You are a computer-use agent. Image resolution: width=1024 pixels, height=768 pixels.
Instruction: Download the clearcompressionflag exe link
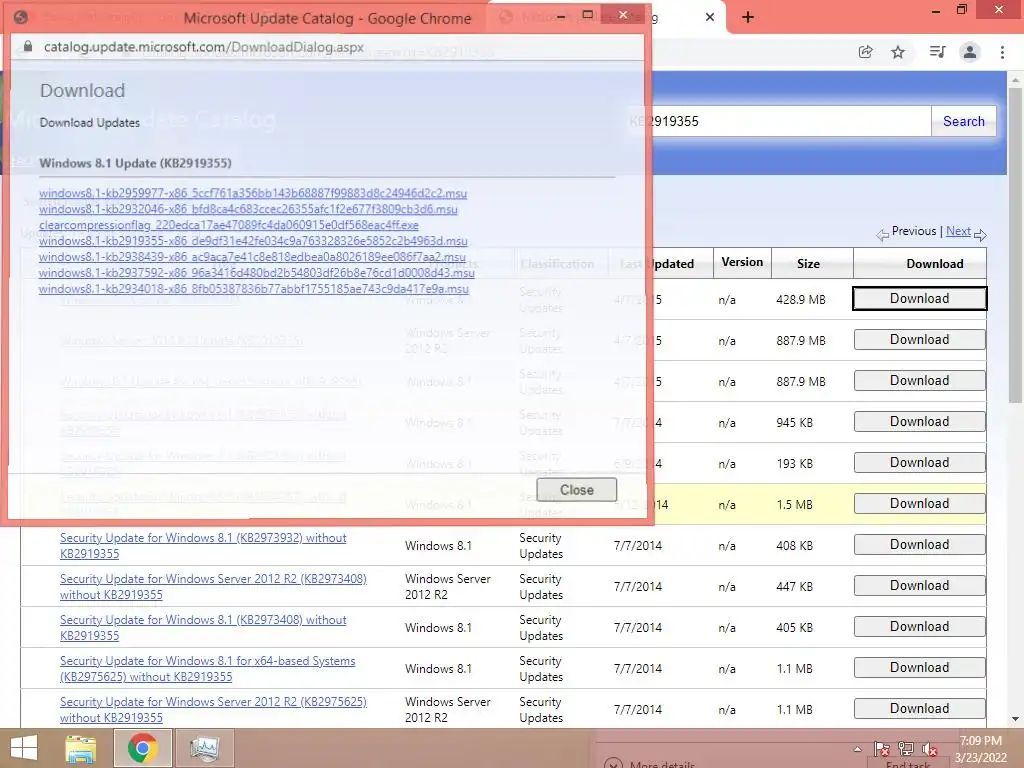tap(229, 225)
